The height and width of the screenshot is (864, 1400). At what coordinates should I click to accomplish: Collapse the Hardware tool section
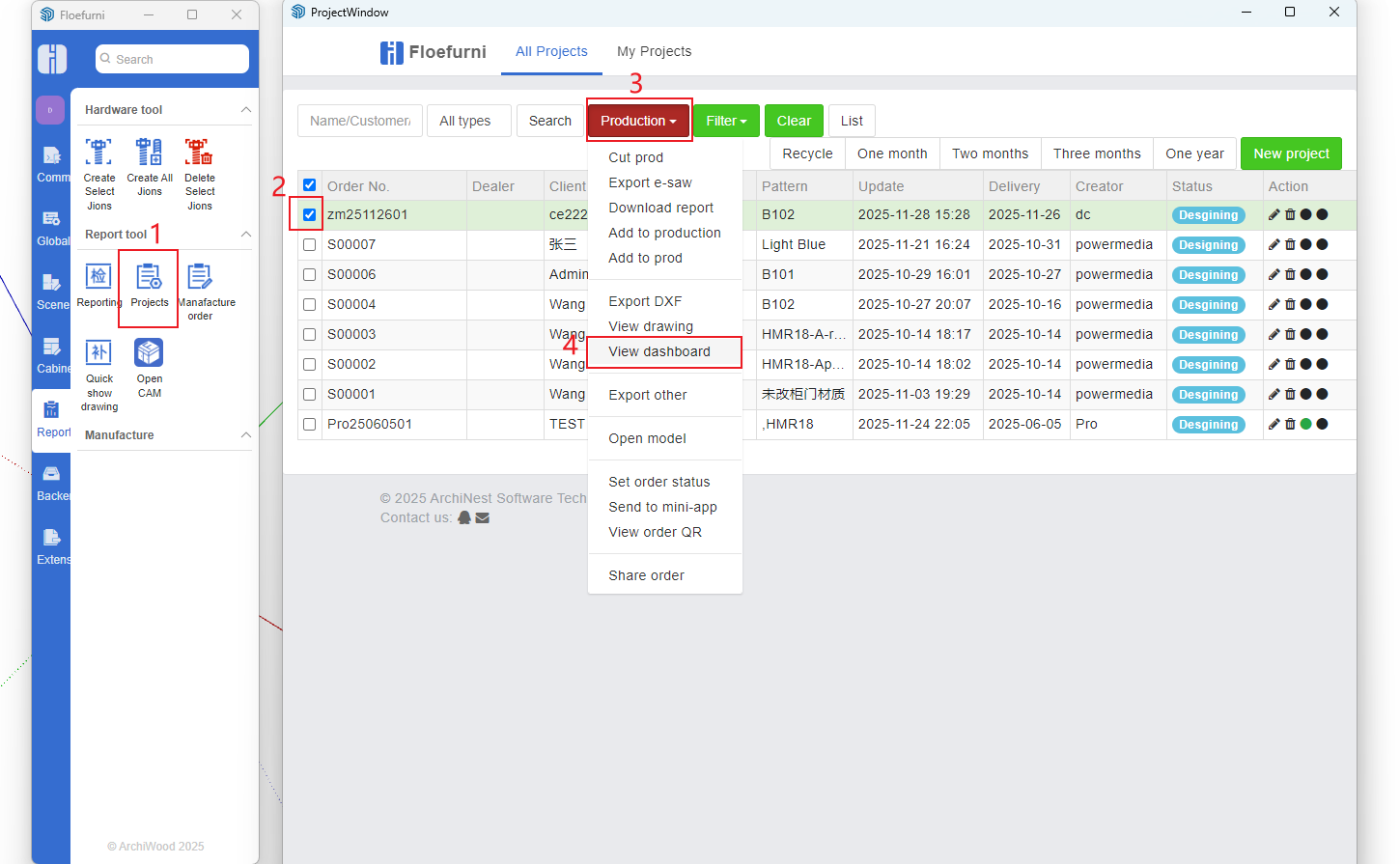click(x=245, y=110)
